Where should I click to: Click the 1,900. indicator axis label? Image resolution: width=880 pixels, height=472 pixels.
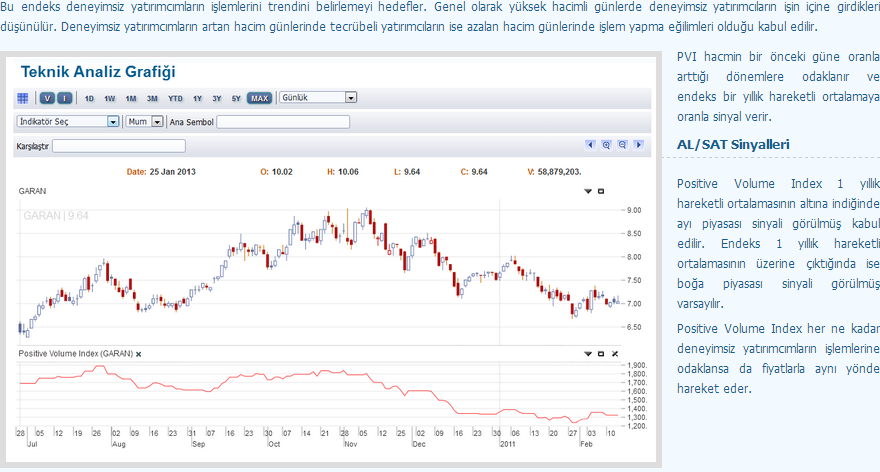pyautogui.click(x=637, y=365)
